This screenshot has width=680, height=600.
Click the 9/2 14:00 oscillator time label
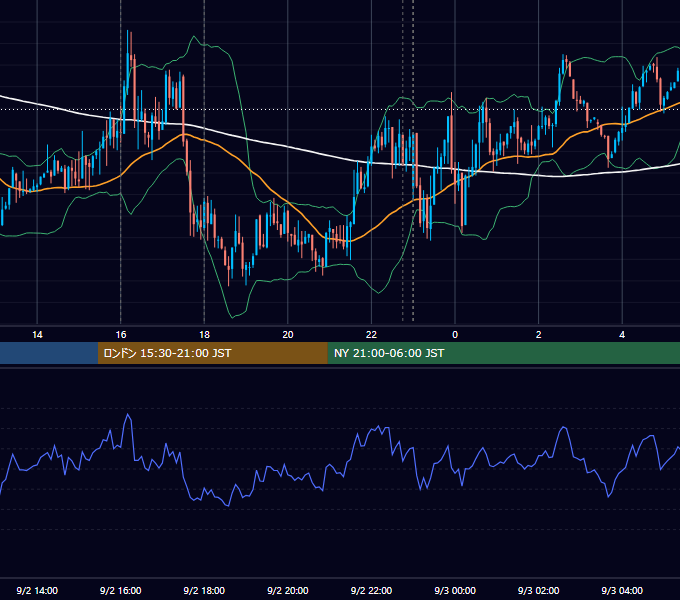point(37,591)
